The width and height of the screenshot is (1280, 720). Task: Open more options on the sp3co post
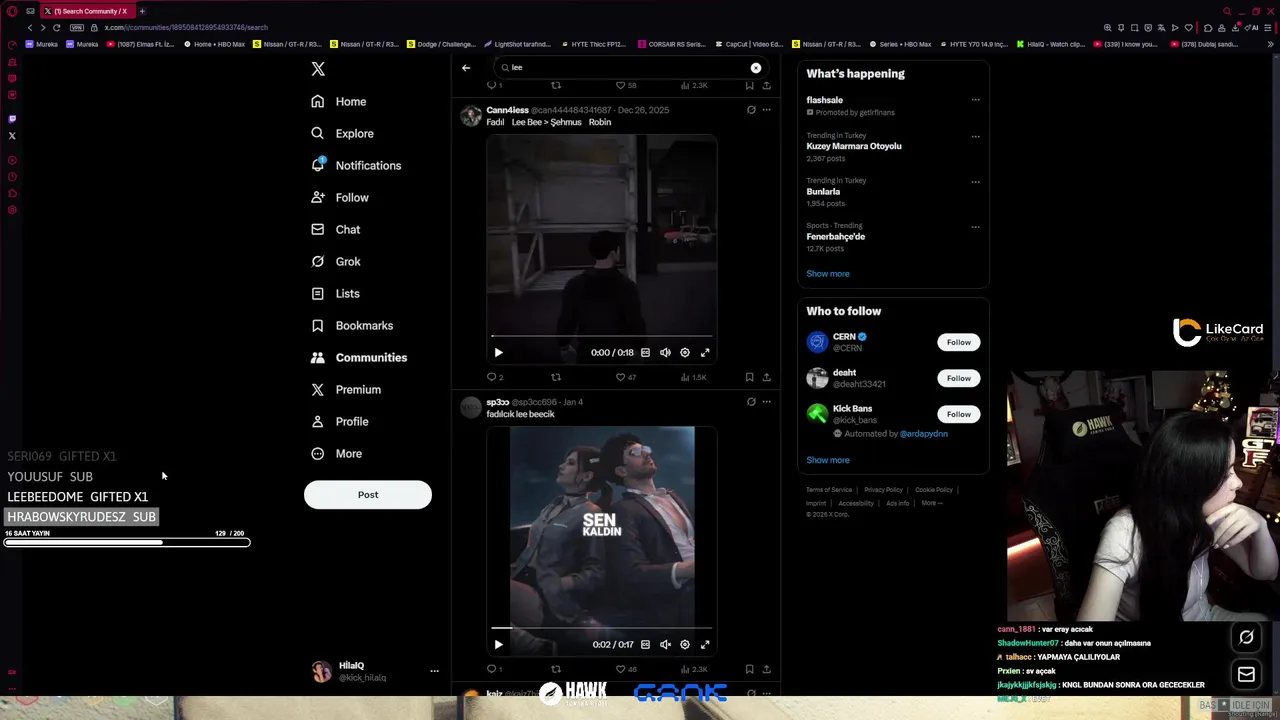tap(767, 402)
